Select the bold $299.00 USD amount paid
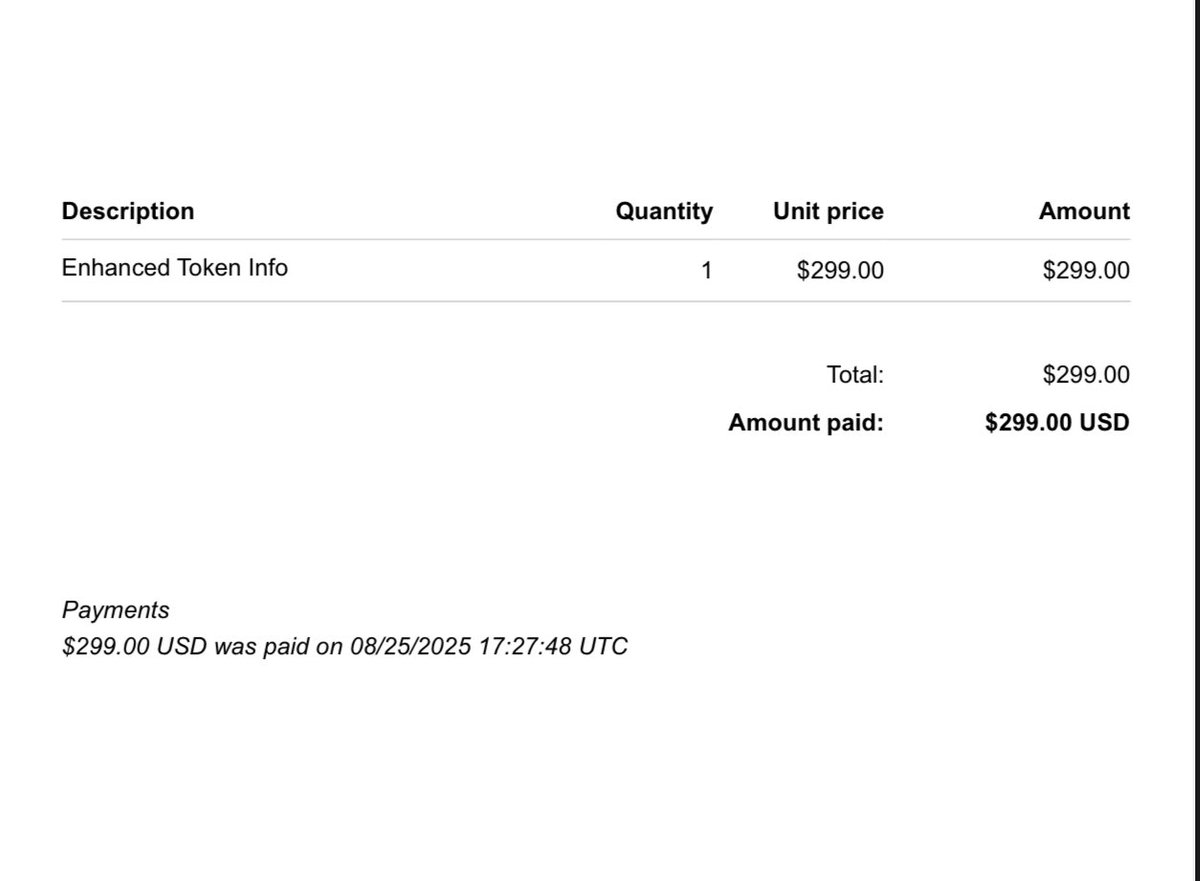Viewport: 1200px width, 881px height. coord(1057,422)
